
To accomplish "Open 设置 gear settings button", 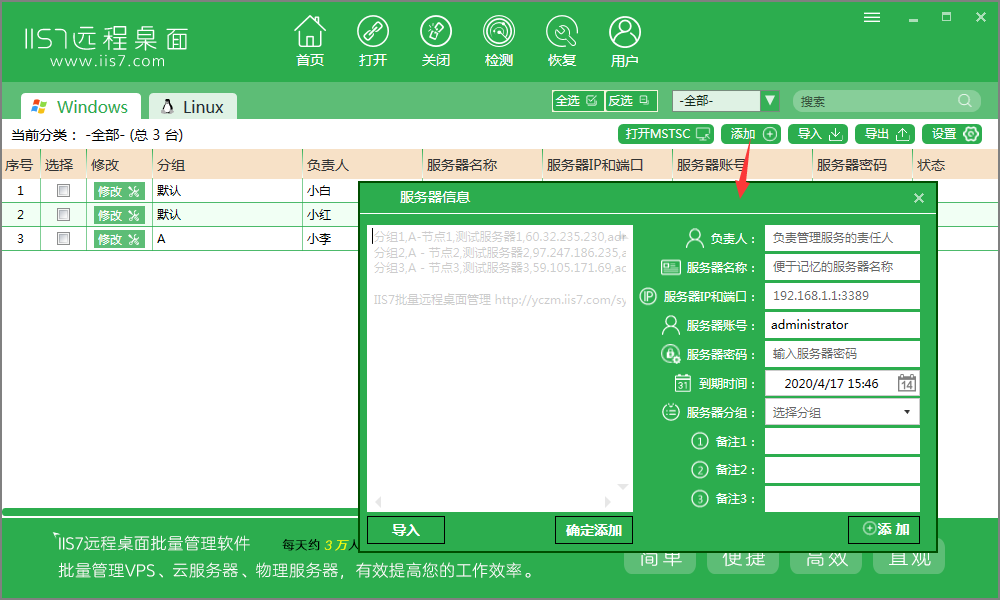I will pos(952,134).
